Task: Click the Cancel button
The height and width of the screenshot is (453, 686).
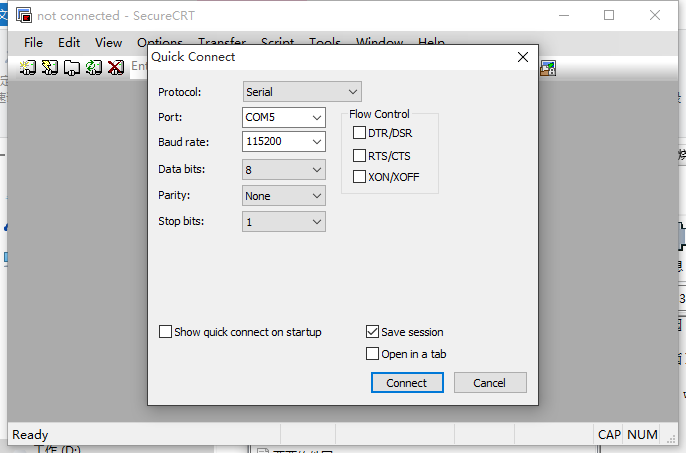Action: click(490, 383)
